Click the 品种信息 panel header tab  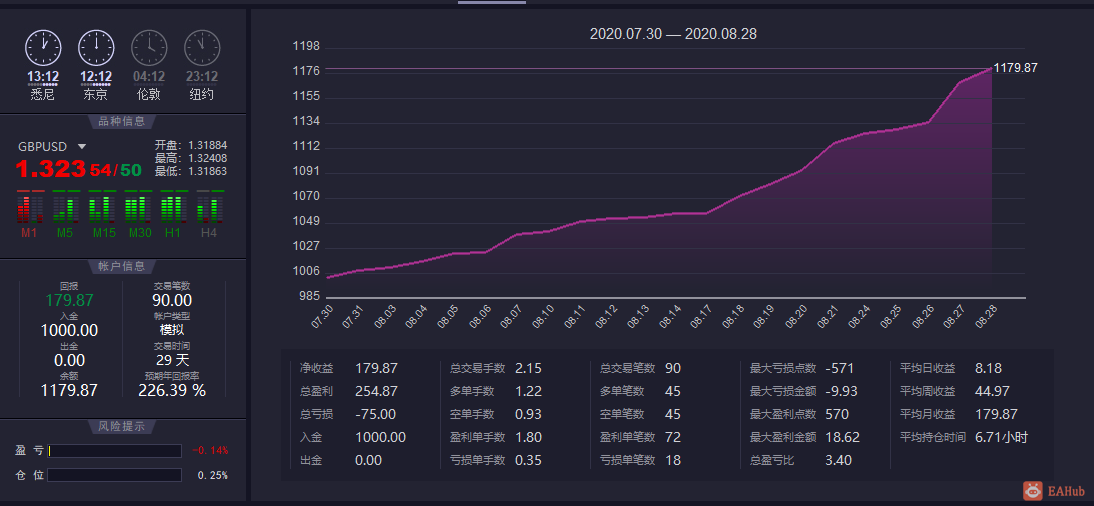(122, 121)
